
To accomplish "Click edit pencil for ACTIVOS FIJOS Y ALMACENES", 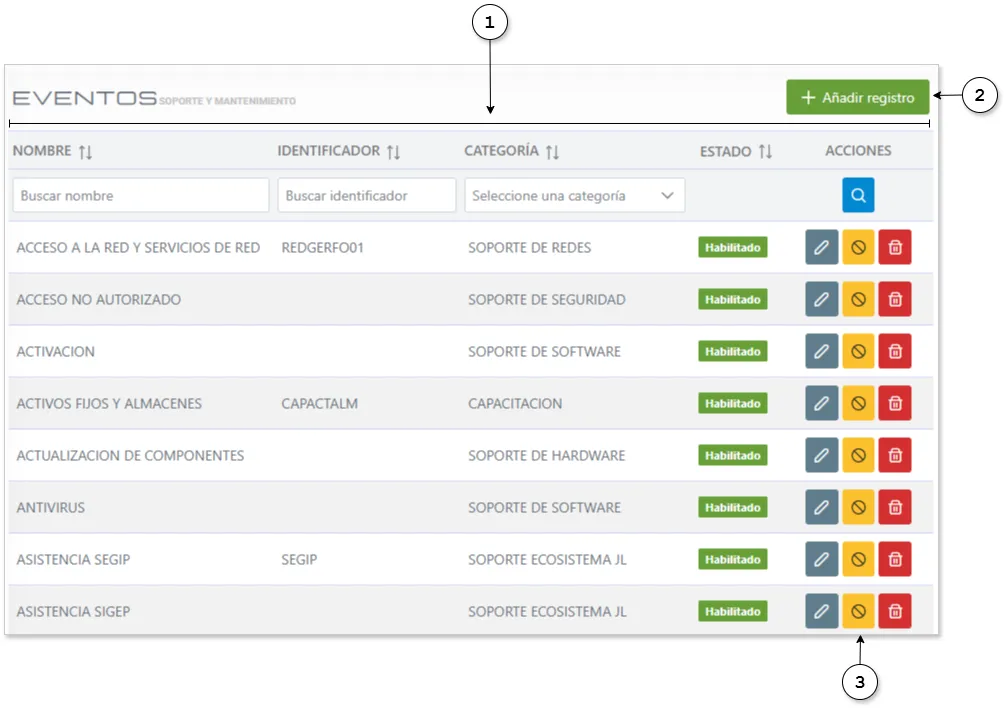I will pos(821,403).
